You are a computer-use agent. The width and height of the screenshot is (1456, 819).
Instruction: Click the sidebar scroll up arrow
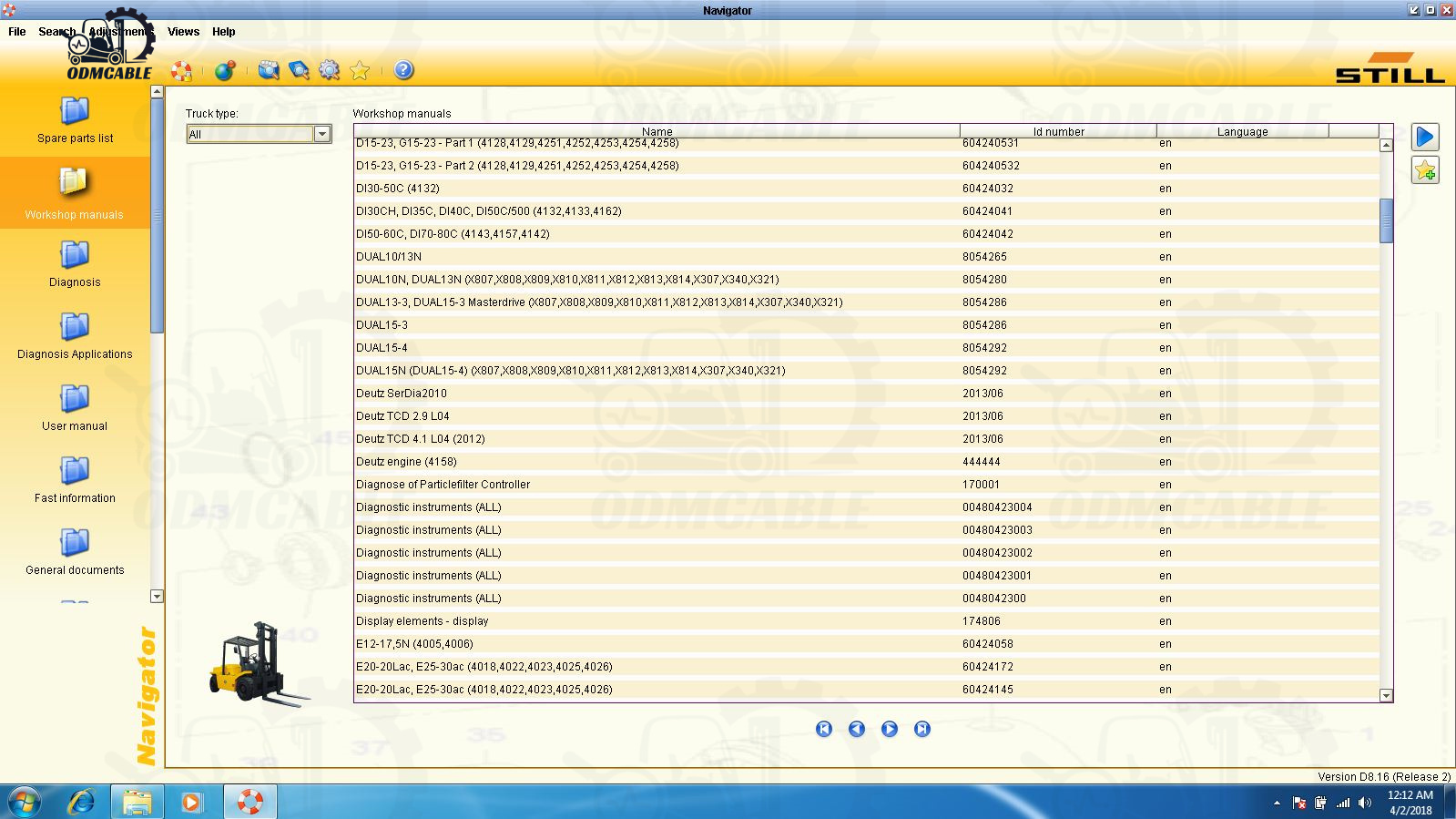coord(157,91)
